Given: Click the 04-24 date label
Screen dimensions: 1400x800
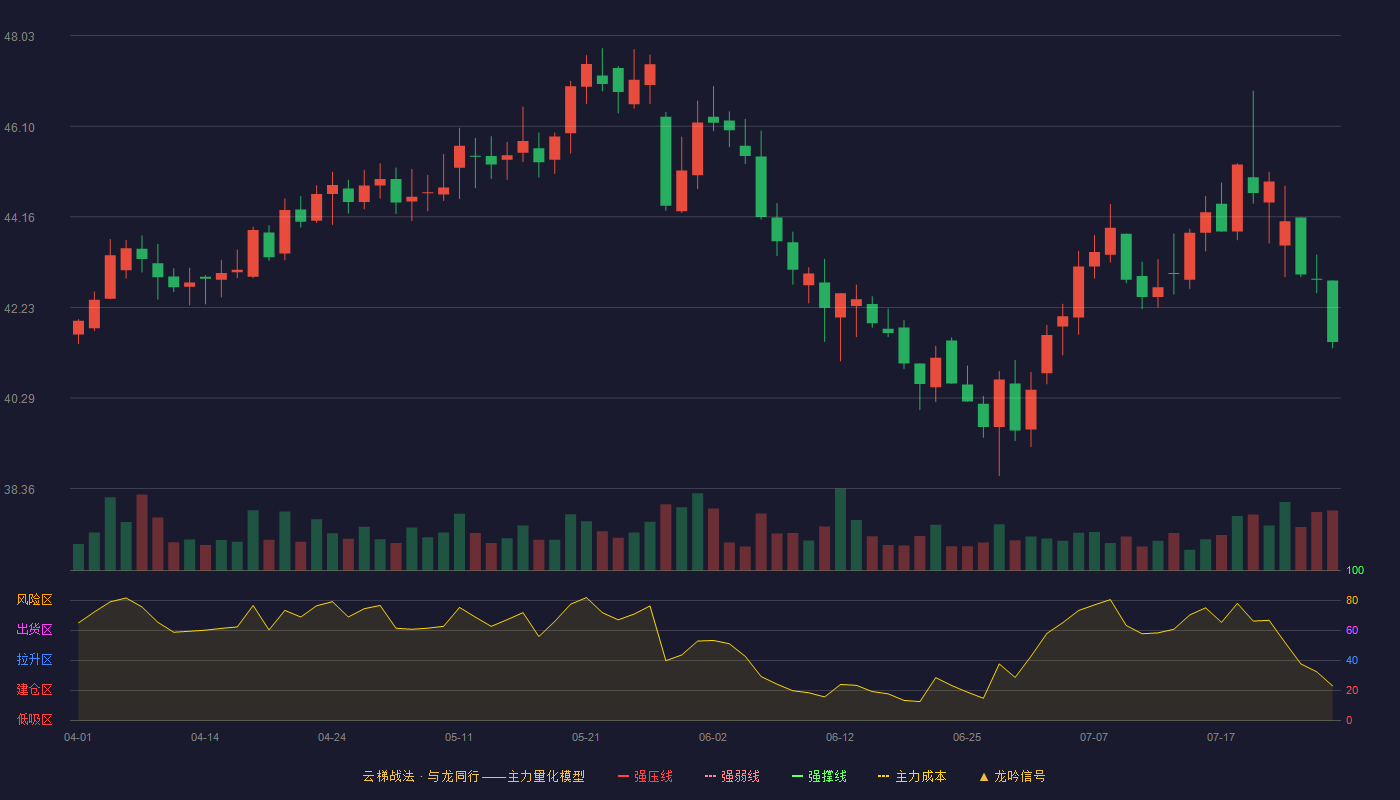Looking at the screenshot, I should [x=332, y=737].
